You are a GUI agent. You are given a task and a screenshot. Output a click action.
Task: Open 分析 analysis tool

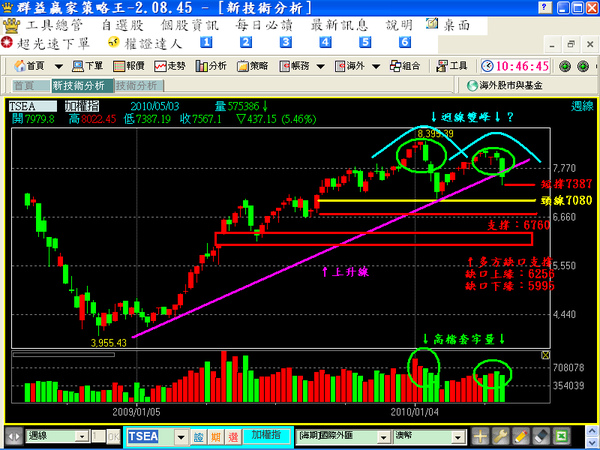pyautogui.click(x=211, y=66)
